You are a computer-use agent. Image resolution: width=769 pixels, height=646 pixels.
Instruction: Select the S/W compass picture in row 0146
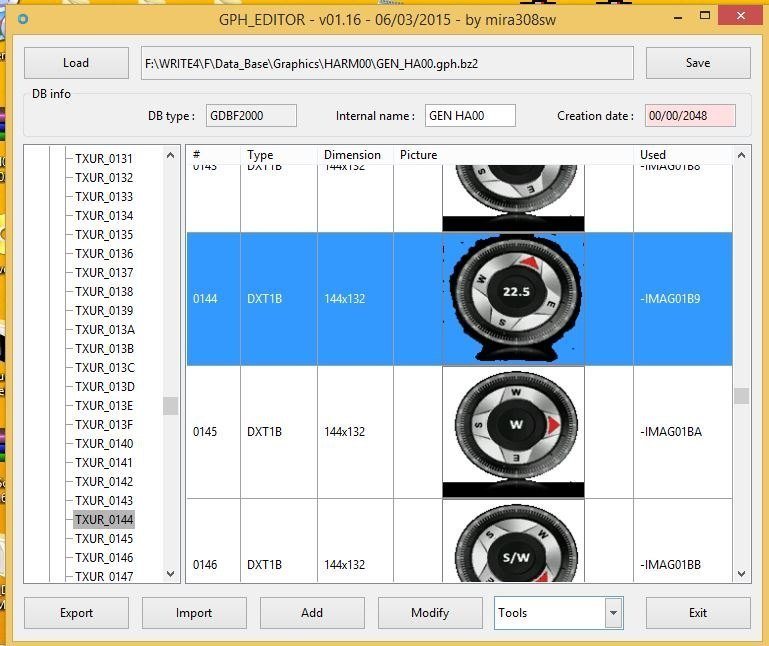pyautogui.click(x=514, y=545)
